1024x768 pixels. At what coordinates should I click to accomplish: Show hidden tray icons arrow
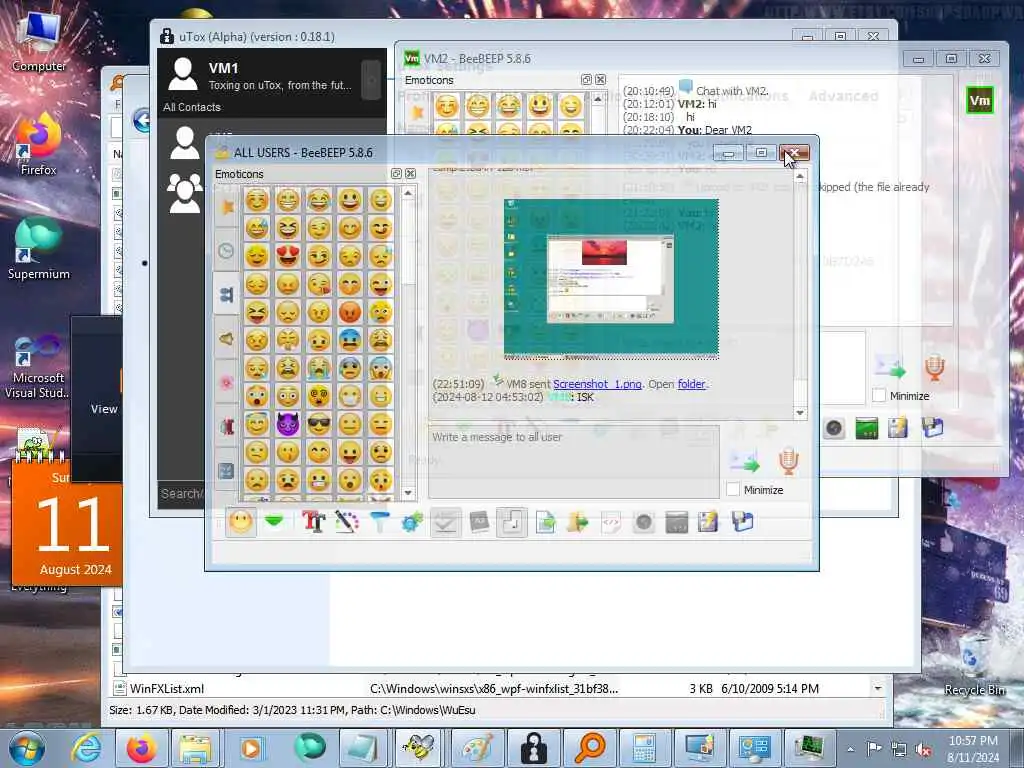tap(850, 749)
